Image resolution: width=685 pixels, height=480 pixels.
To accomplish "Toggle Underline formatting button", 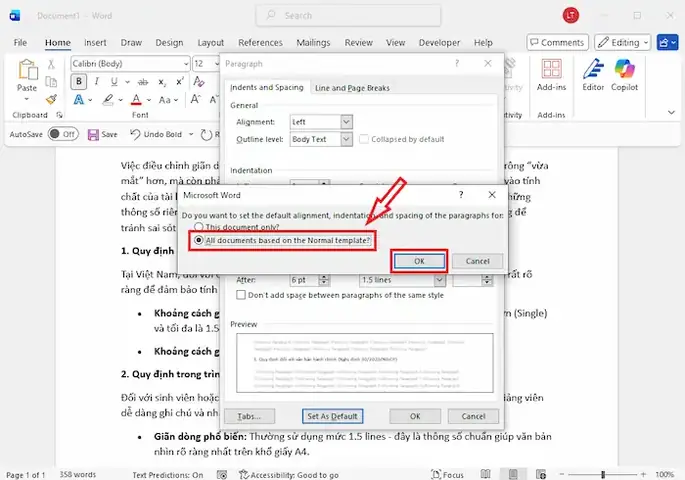I will click(114, 82).
